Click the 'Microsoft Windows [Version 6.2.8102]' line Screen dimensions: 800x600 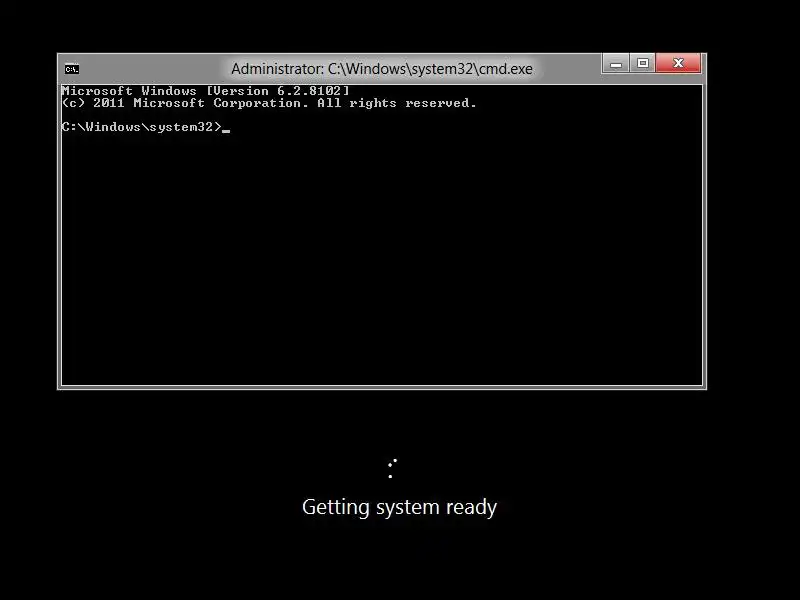tap(206, 91)
